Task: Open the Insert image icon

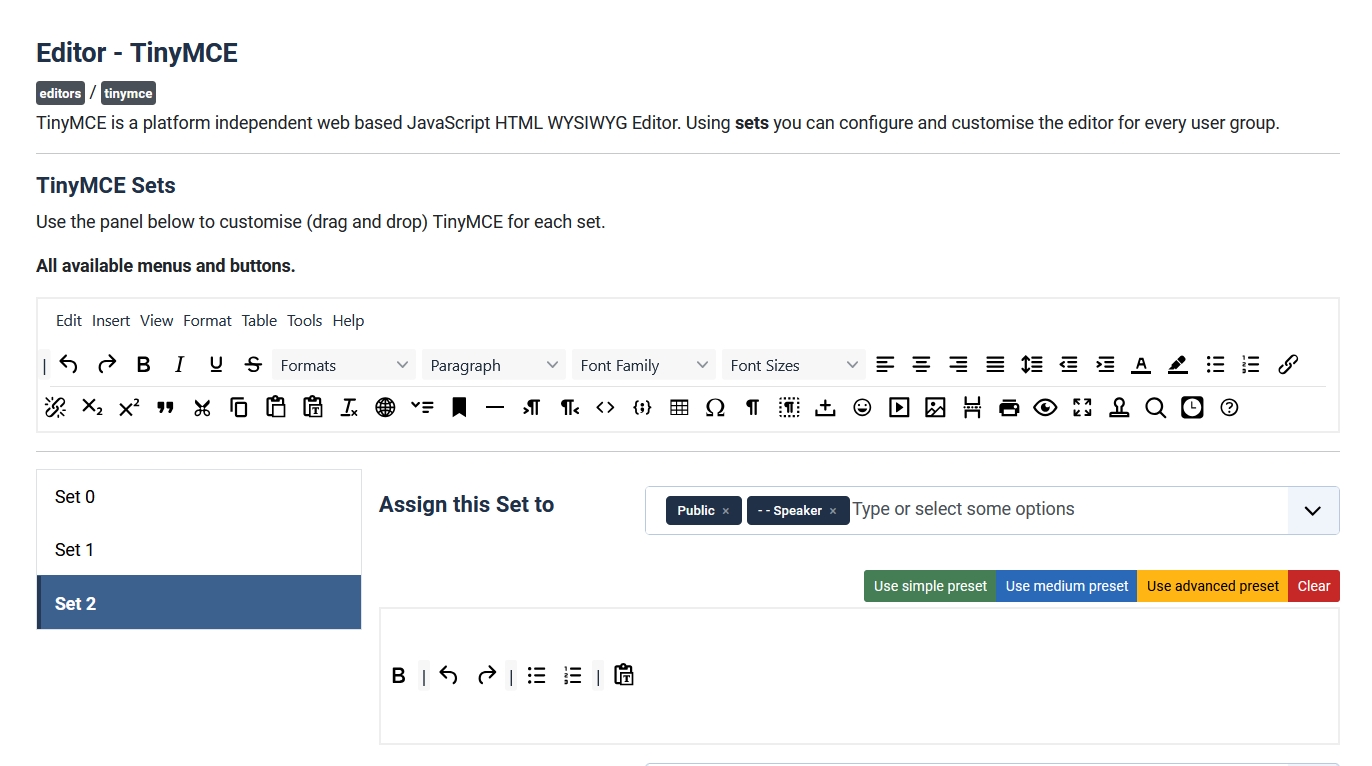Action: click(x=935, y=407)
